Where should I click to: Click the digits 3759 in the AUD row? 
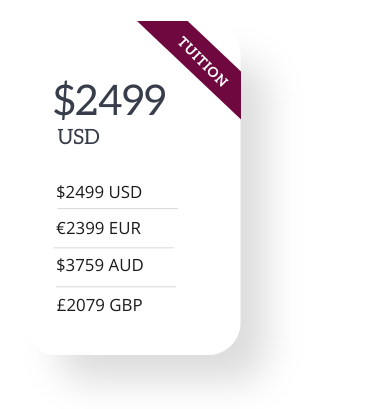pos(85,265)
